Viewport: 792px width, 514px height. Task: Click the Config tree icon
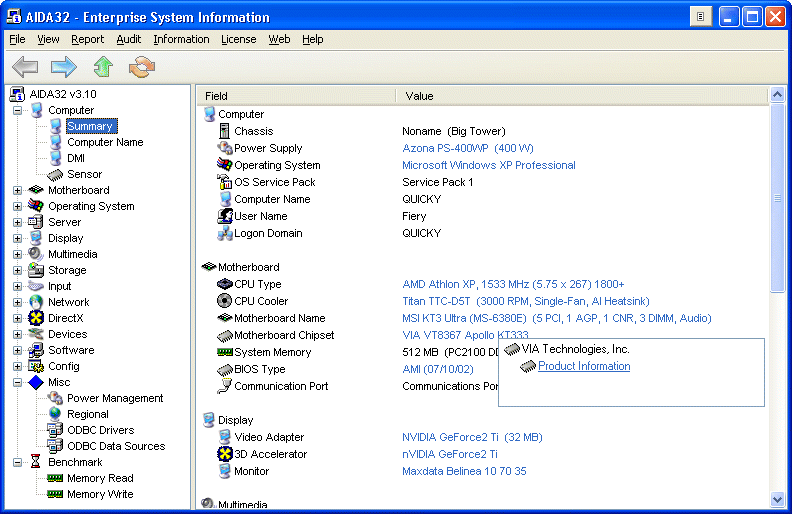[x=36, y=366]
